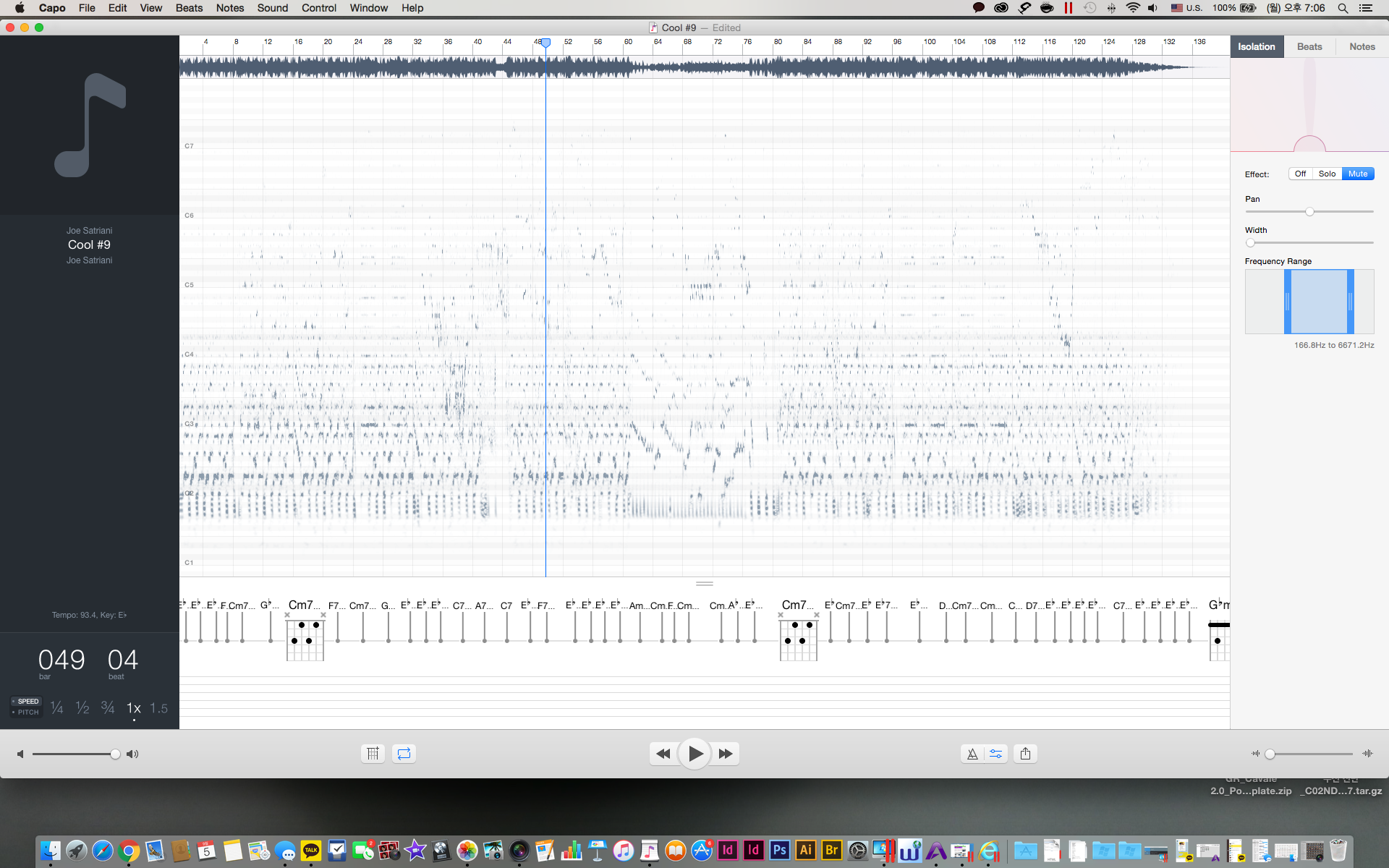Switch to the Beats tab

1309,46
